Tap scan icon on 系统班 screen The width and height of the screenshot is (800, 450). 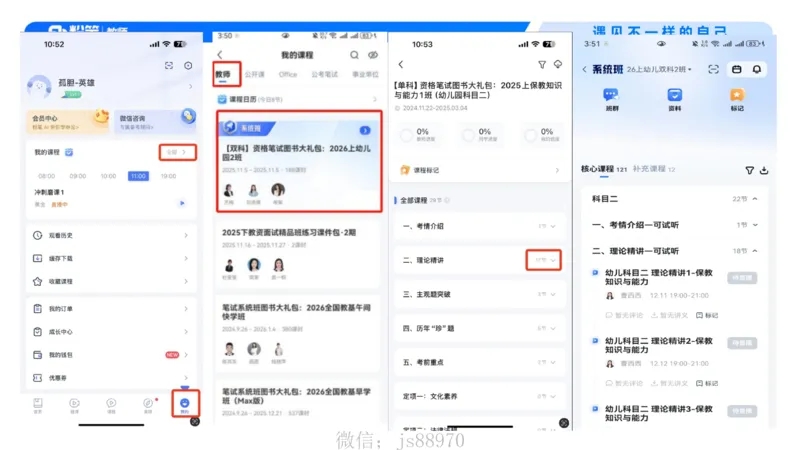713,69
